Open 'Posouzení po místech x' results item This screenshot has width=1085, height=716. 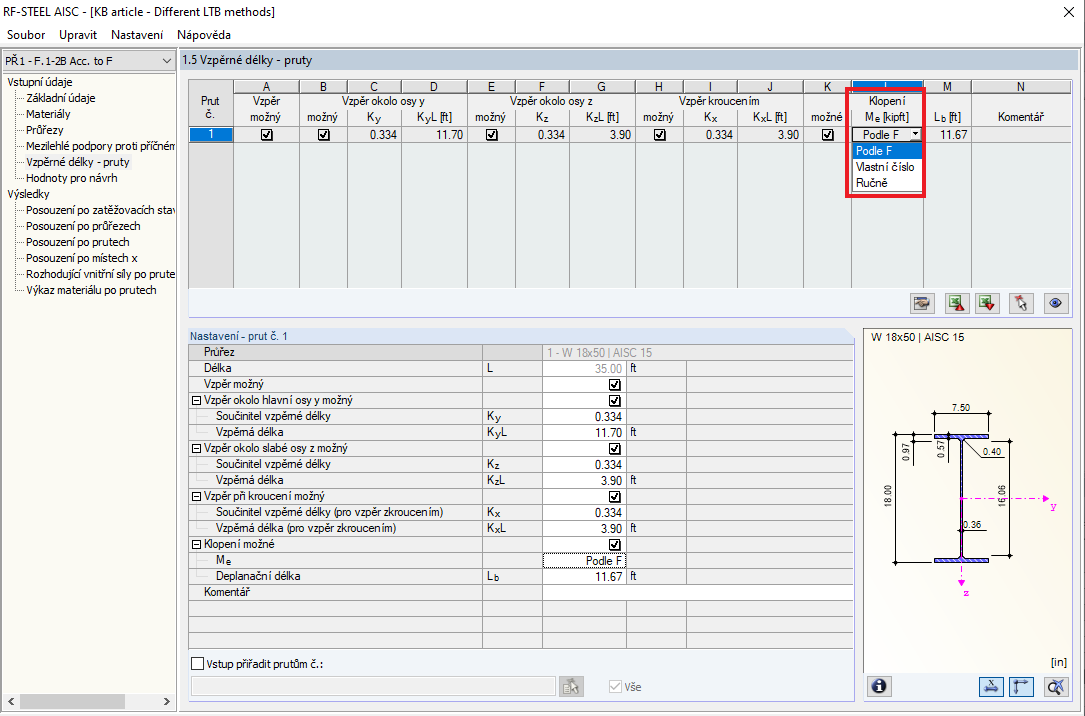[x=82, y=258]
